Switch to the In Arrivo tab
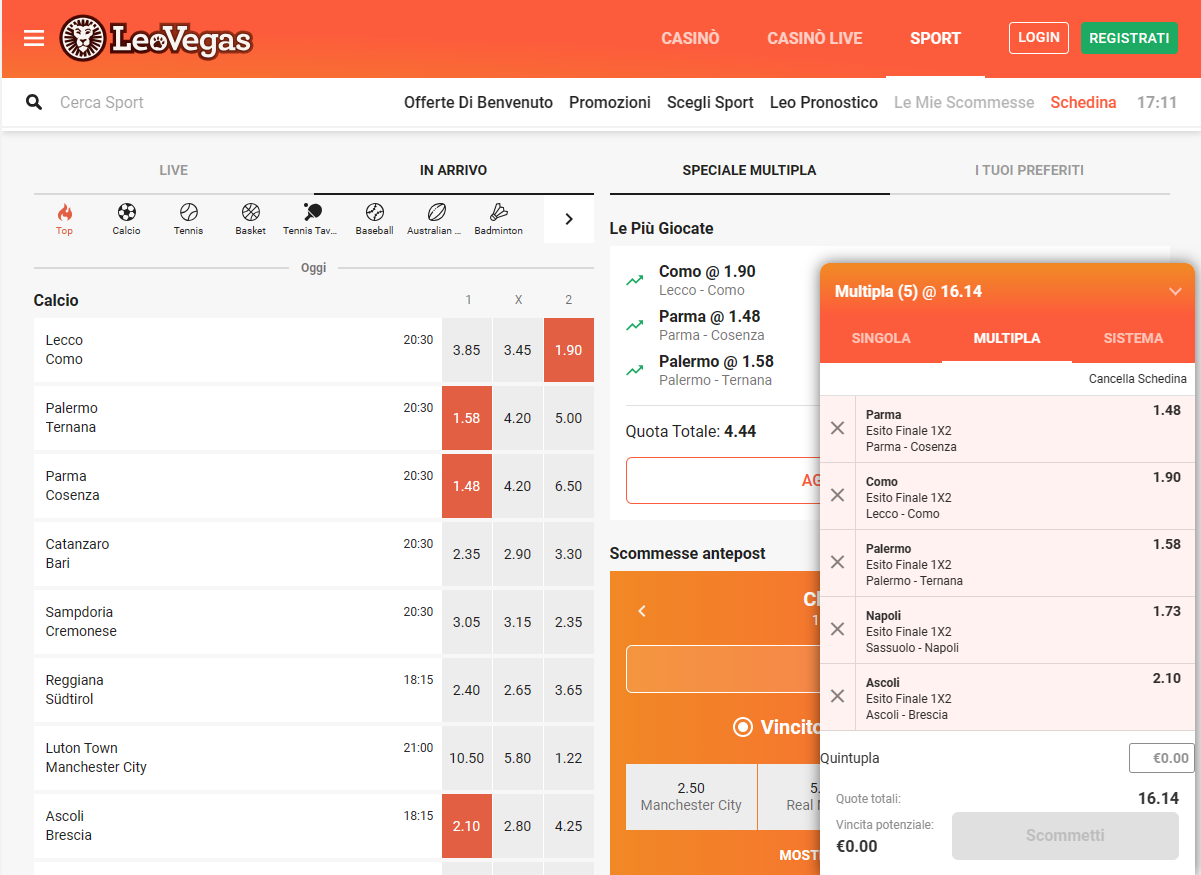Viewport: 1201px width, 875px height. coord(454,170)
